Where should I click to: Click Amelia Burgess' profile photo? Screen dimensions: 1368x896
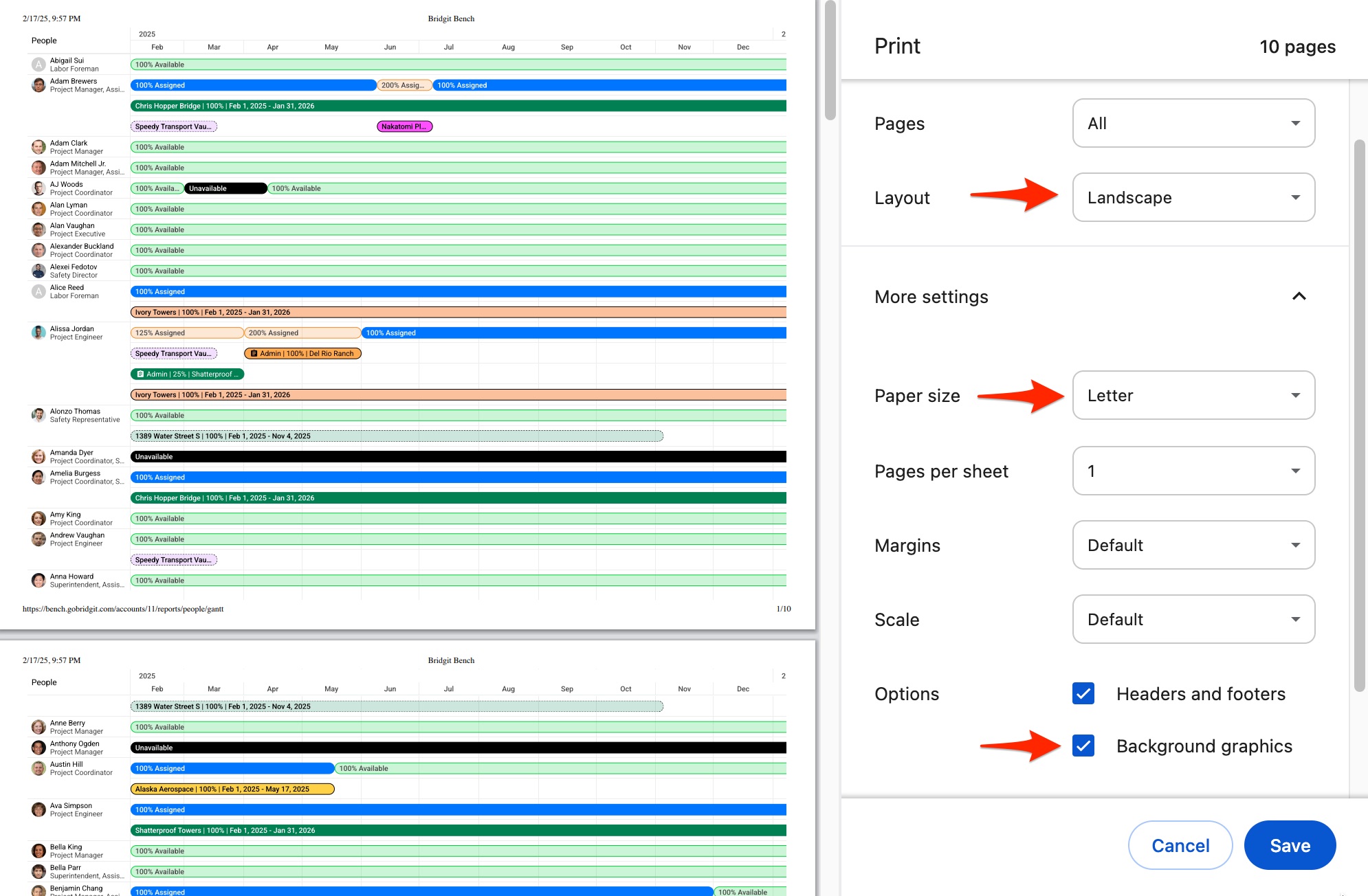(39, 477)
